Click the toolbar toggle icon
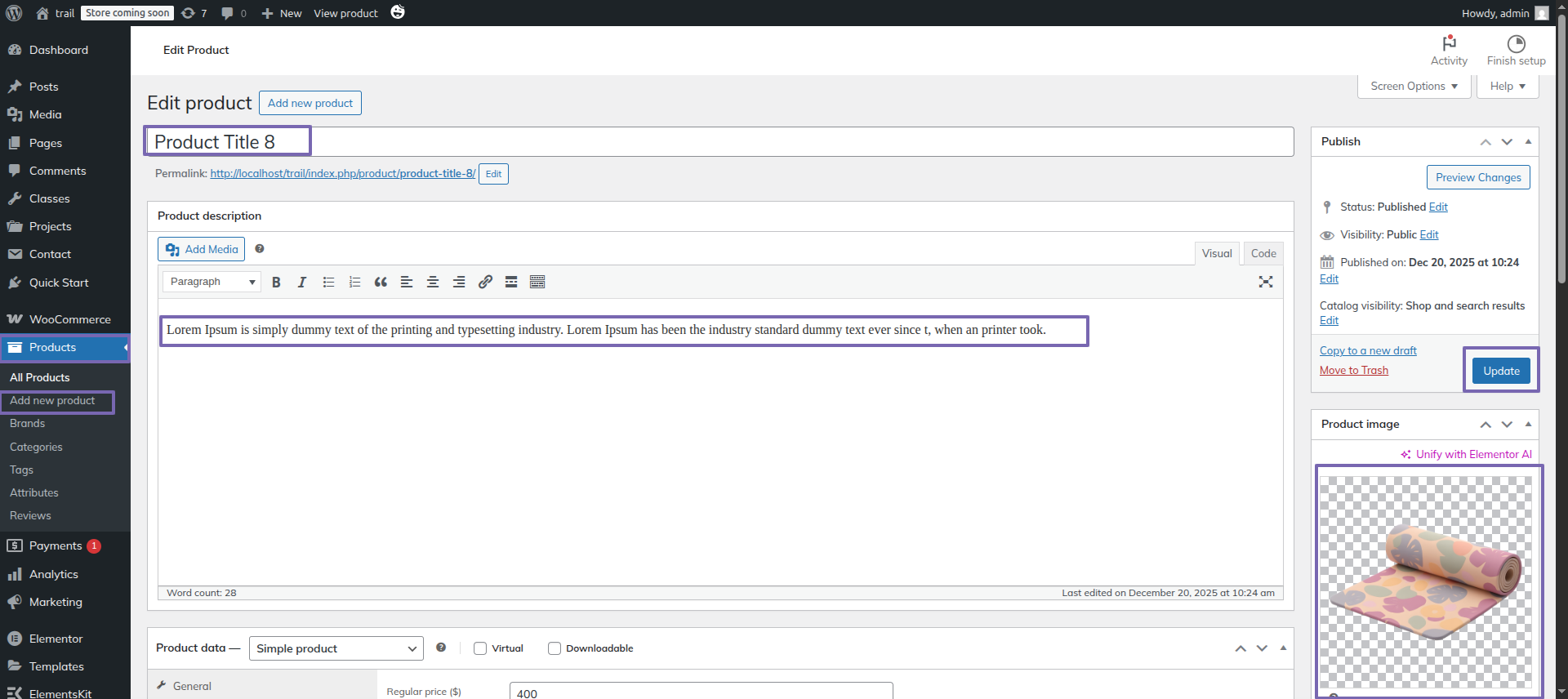The height and width of the screenshot is (699, 1568). [x=537, y=282]
